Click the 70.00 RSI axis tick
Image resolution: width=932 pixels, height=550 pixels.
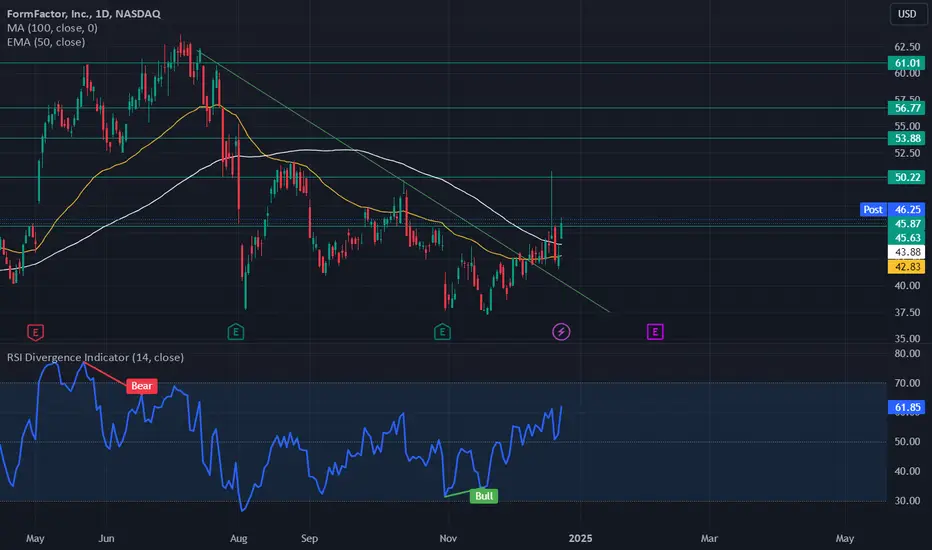[x=907, y=383]
